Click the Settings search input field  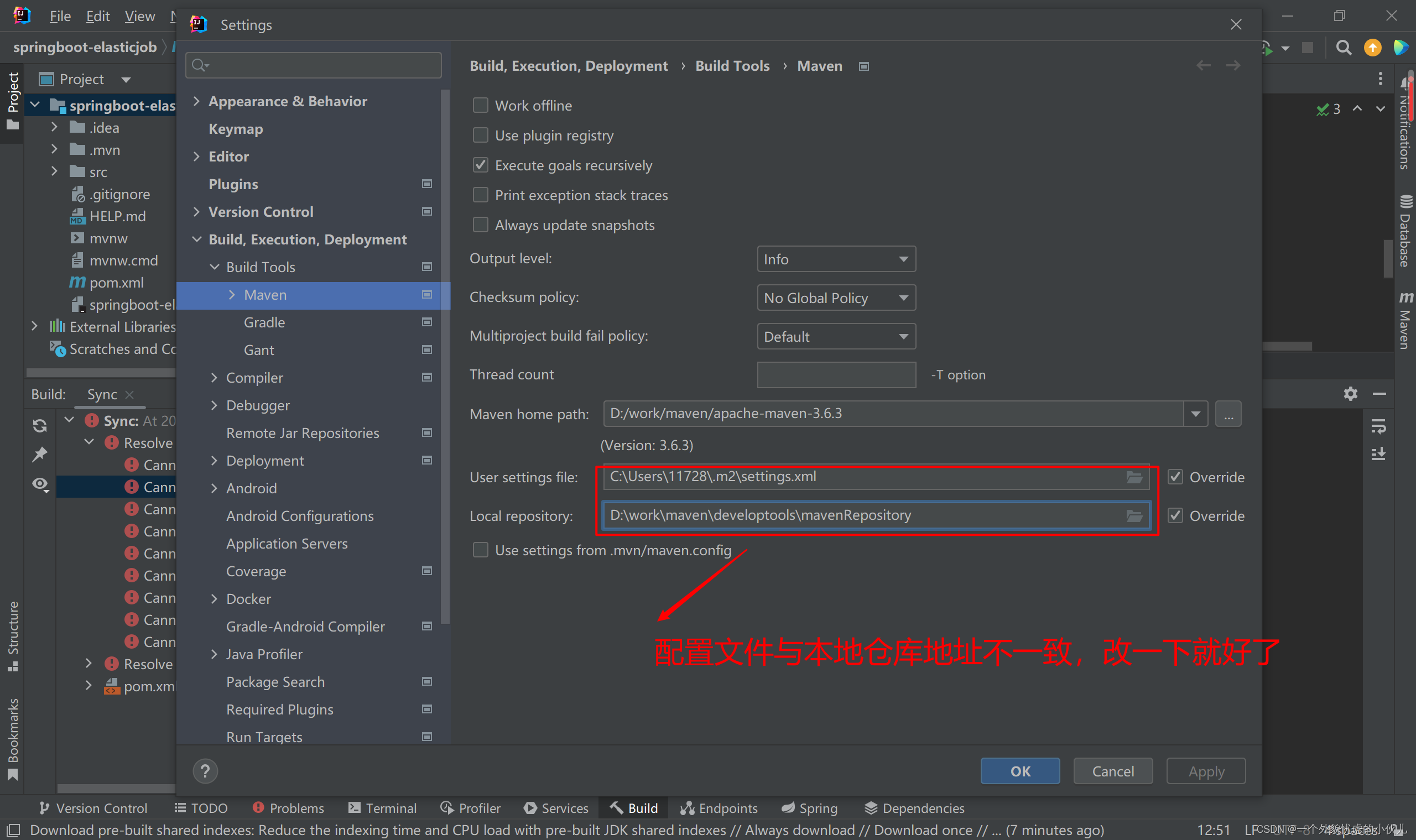(x=313, y=65)
